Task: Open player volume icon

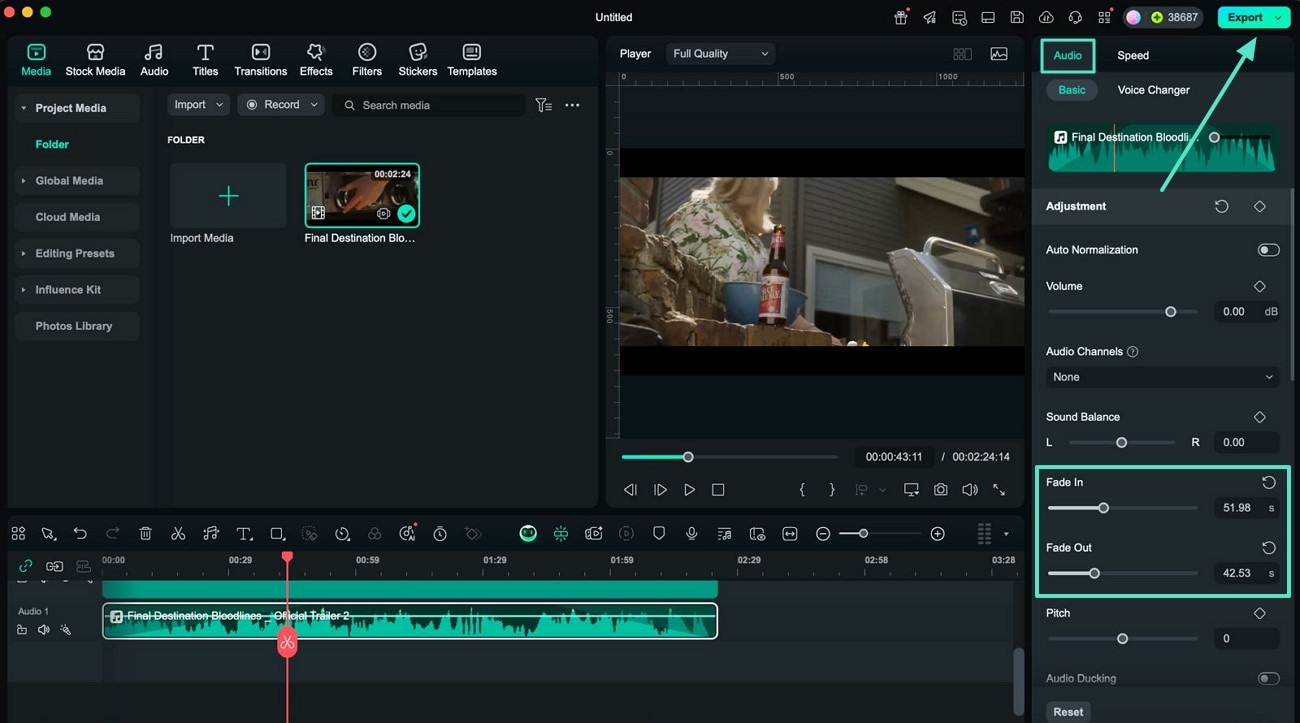Action: 969,490
